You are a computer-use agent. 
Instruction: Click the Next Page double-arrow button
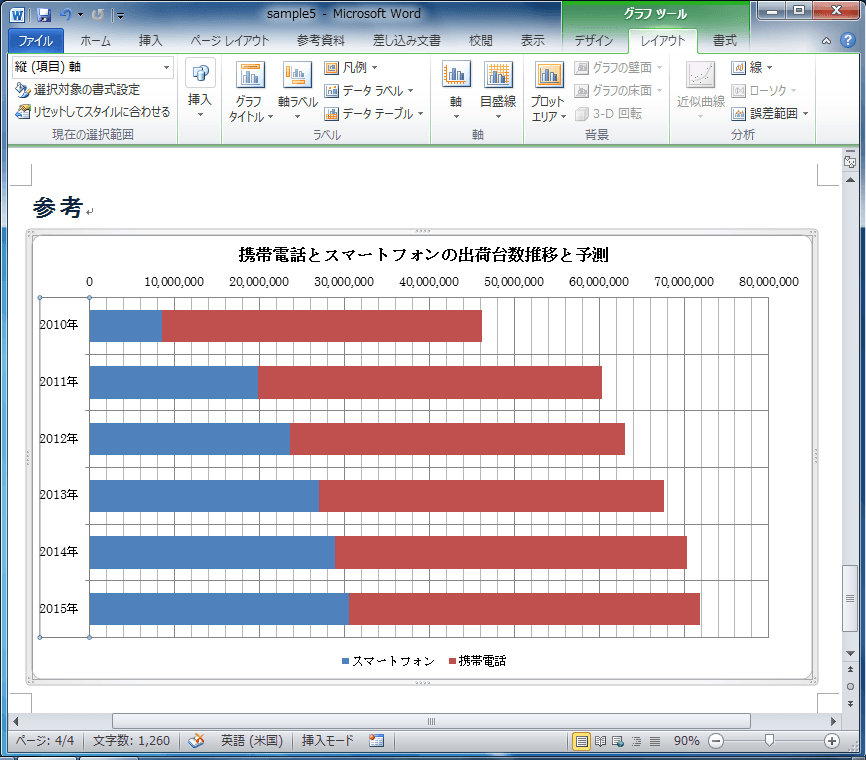pos(850,704)
